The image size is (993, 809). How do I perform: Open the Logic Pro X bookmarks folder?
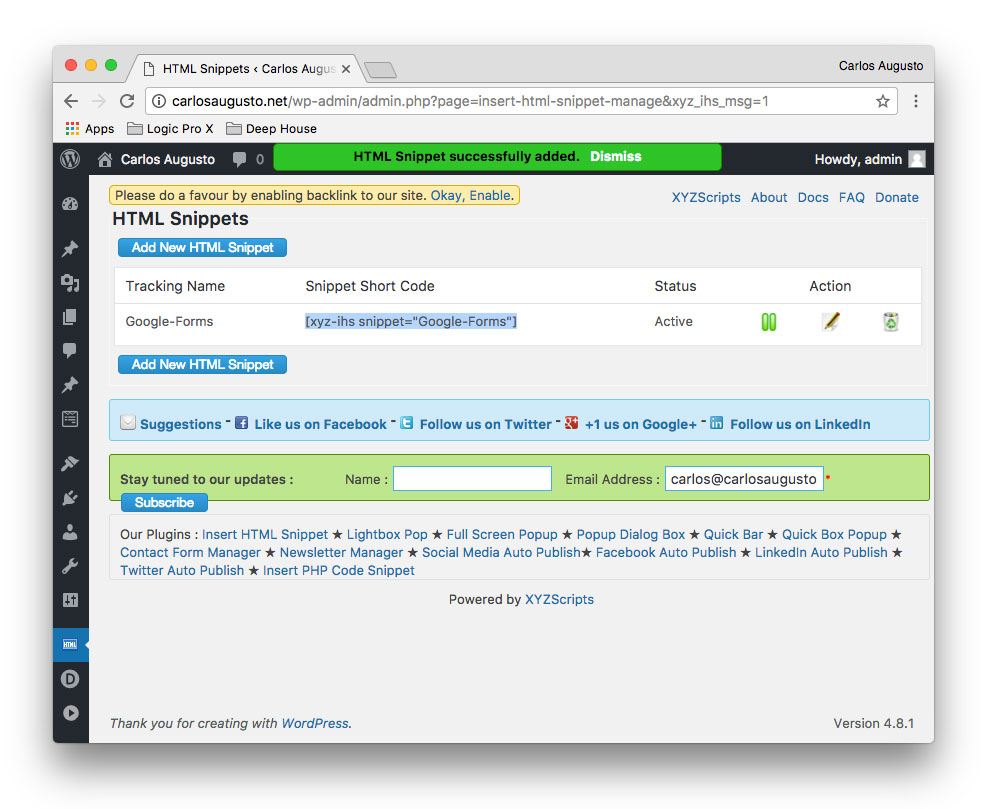tap(170, 129)
